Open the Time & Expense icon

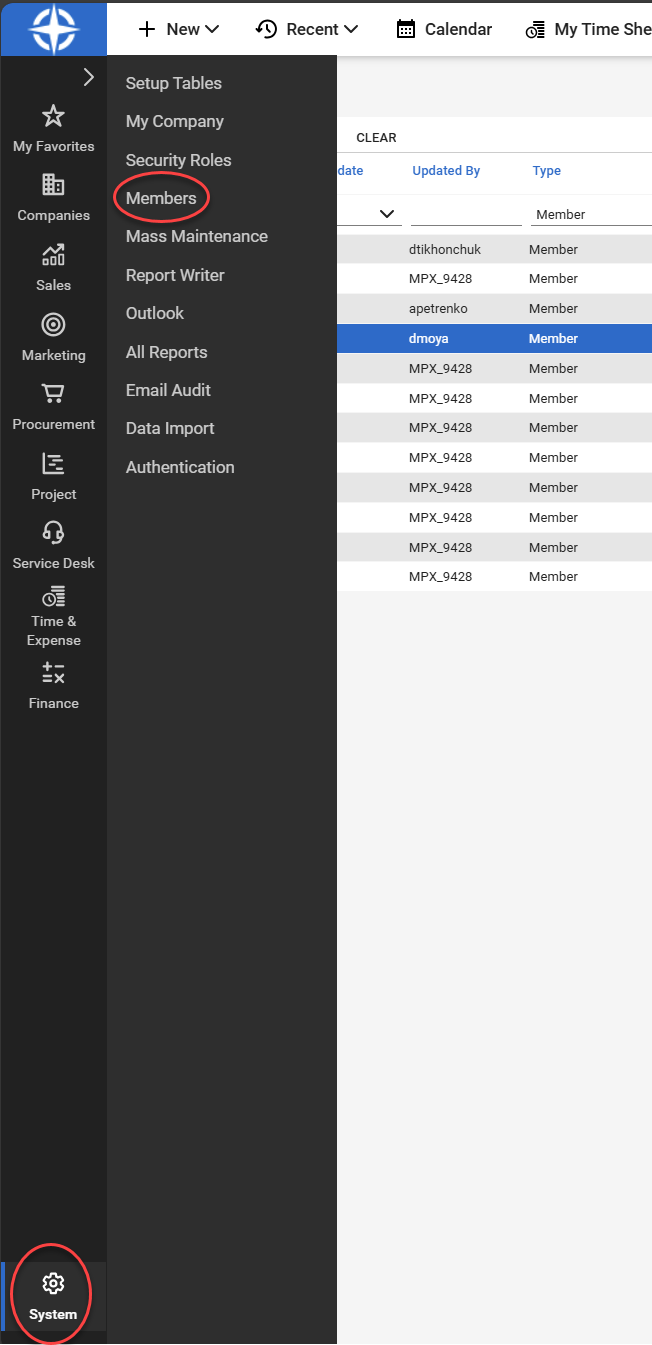coord(53,597)
